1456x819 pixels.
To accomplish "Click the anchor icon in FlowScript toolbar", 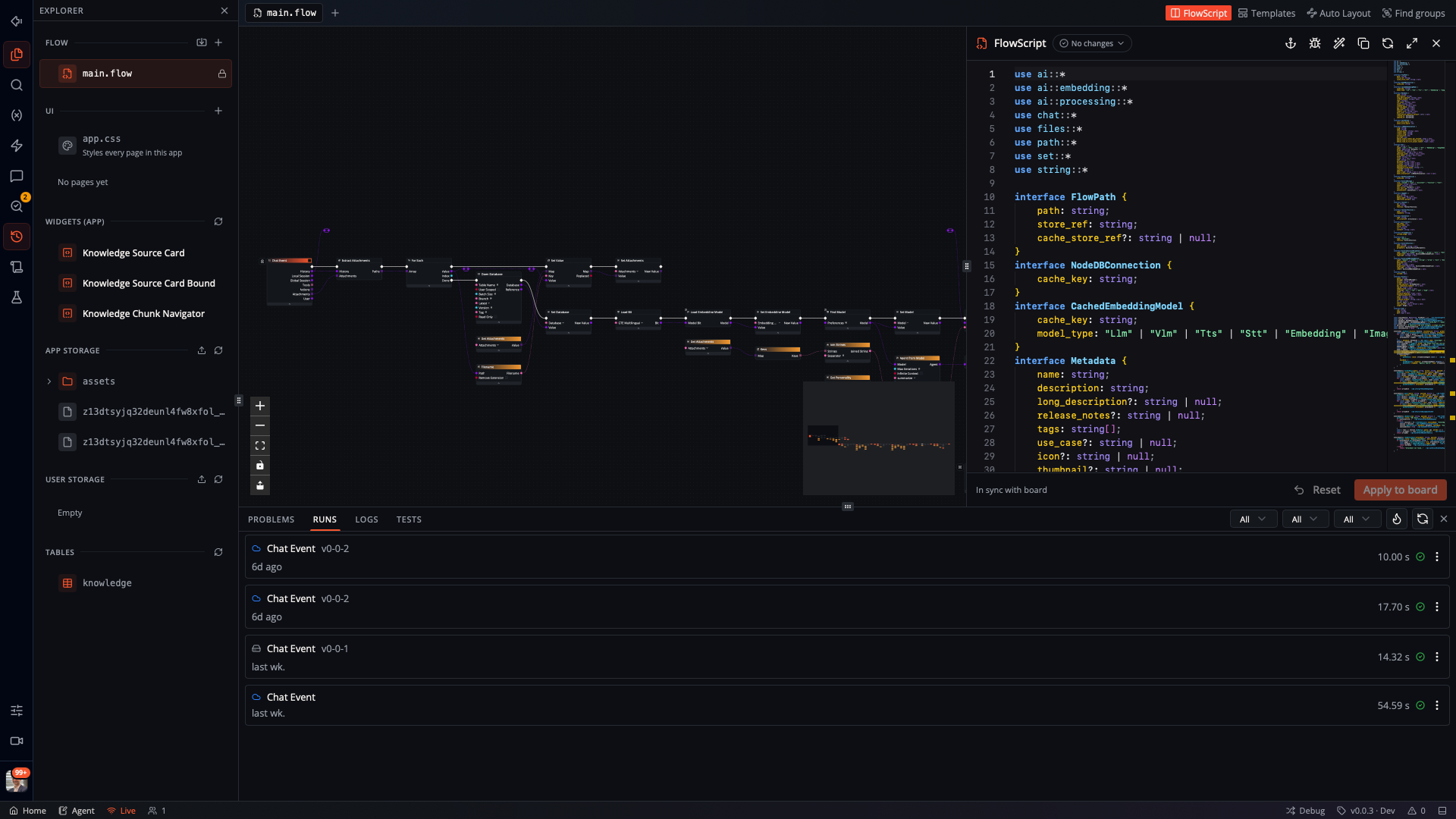I will [x=1291, y=43].
